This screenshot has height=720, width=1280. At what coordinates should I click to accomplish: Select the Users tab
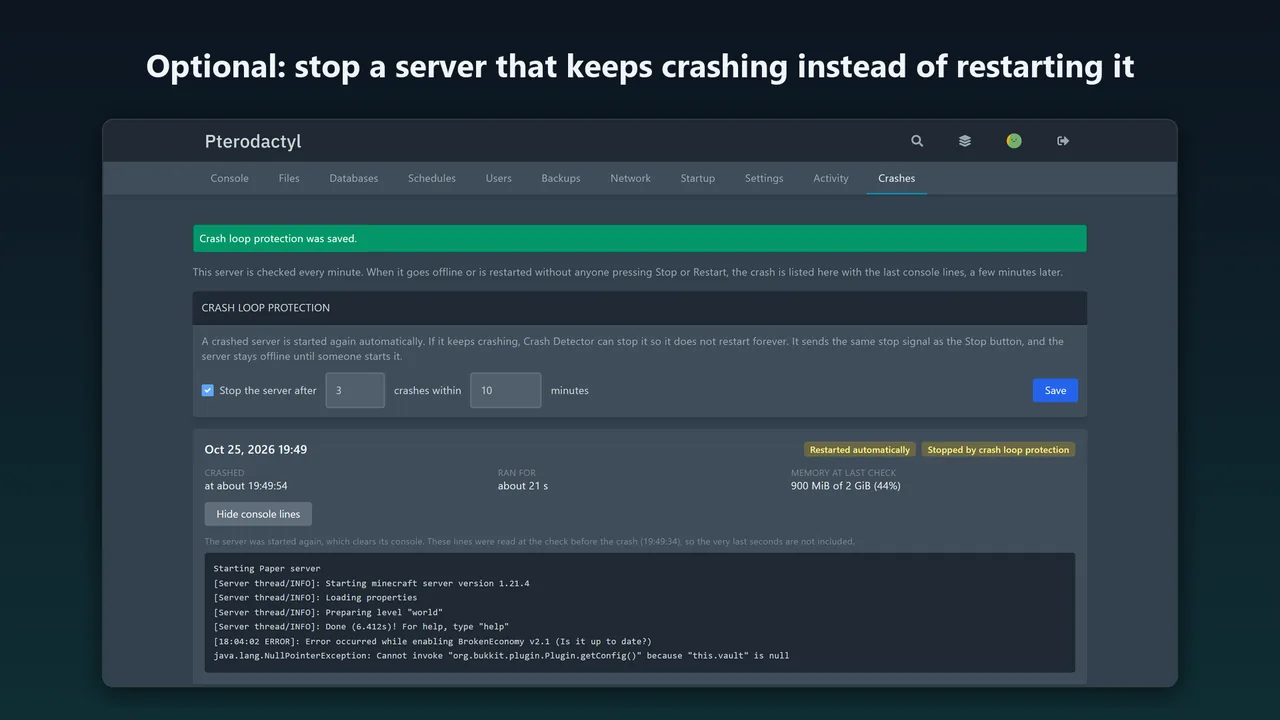point(499,178)
